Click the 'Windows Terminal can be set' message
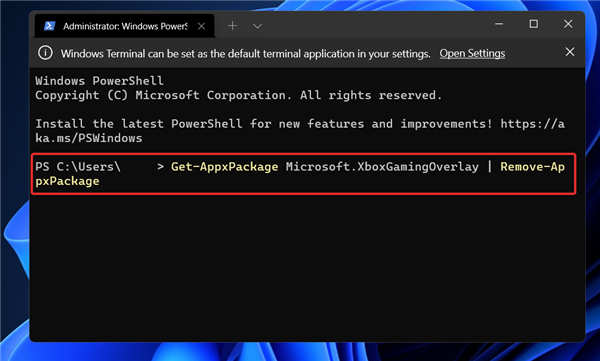Screen dimensions: 600x361 (246, 54)
